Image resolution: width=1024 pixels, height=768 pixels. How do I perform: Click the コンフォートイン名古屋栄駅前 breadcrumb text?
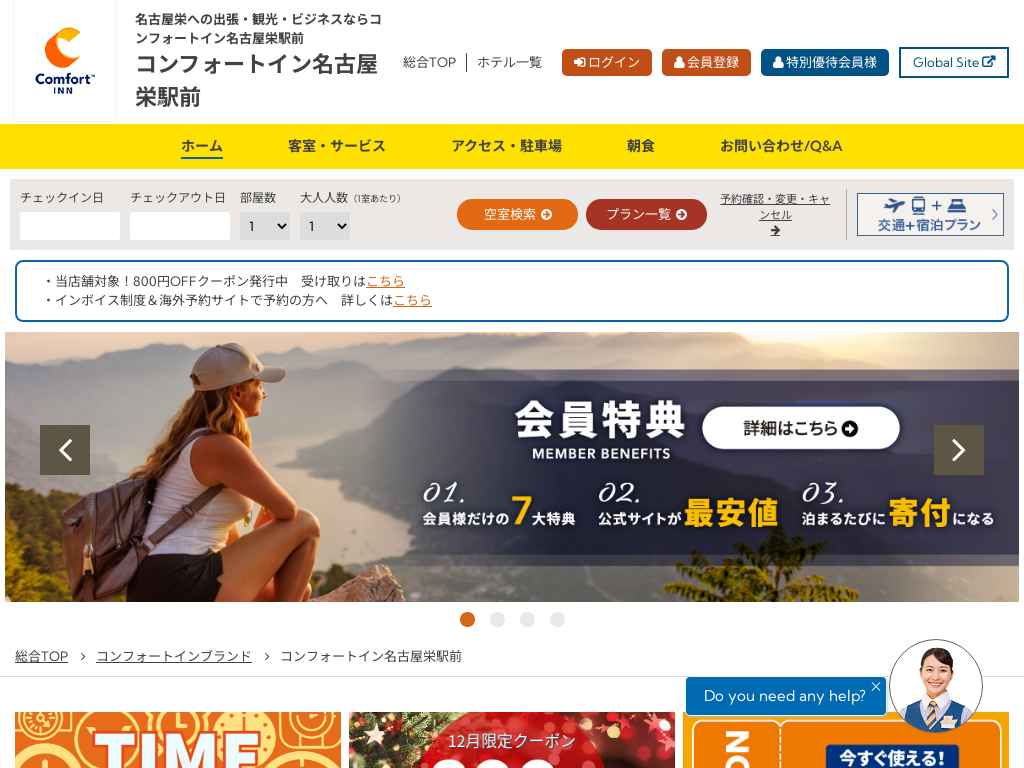371,656
